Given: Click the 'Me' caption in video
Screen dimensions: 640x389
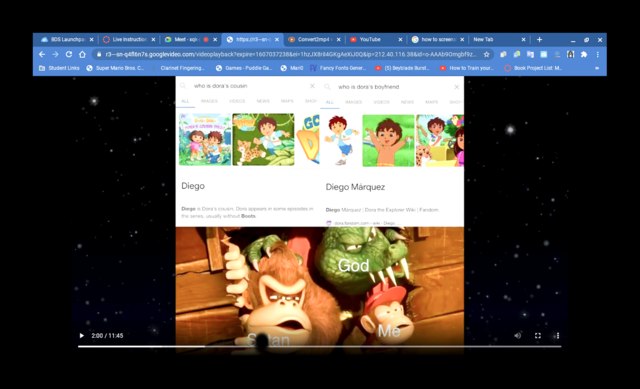Looking at the screenshot, I should click(389, 331).
